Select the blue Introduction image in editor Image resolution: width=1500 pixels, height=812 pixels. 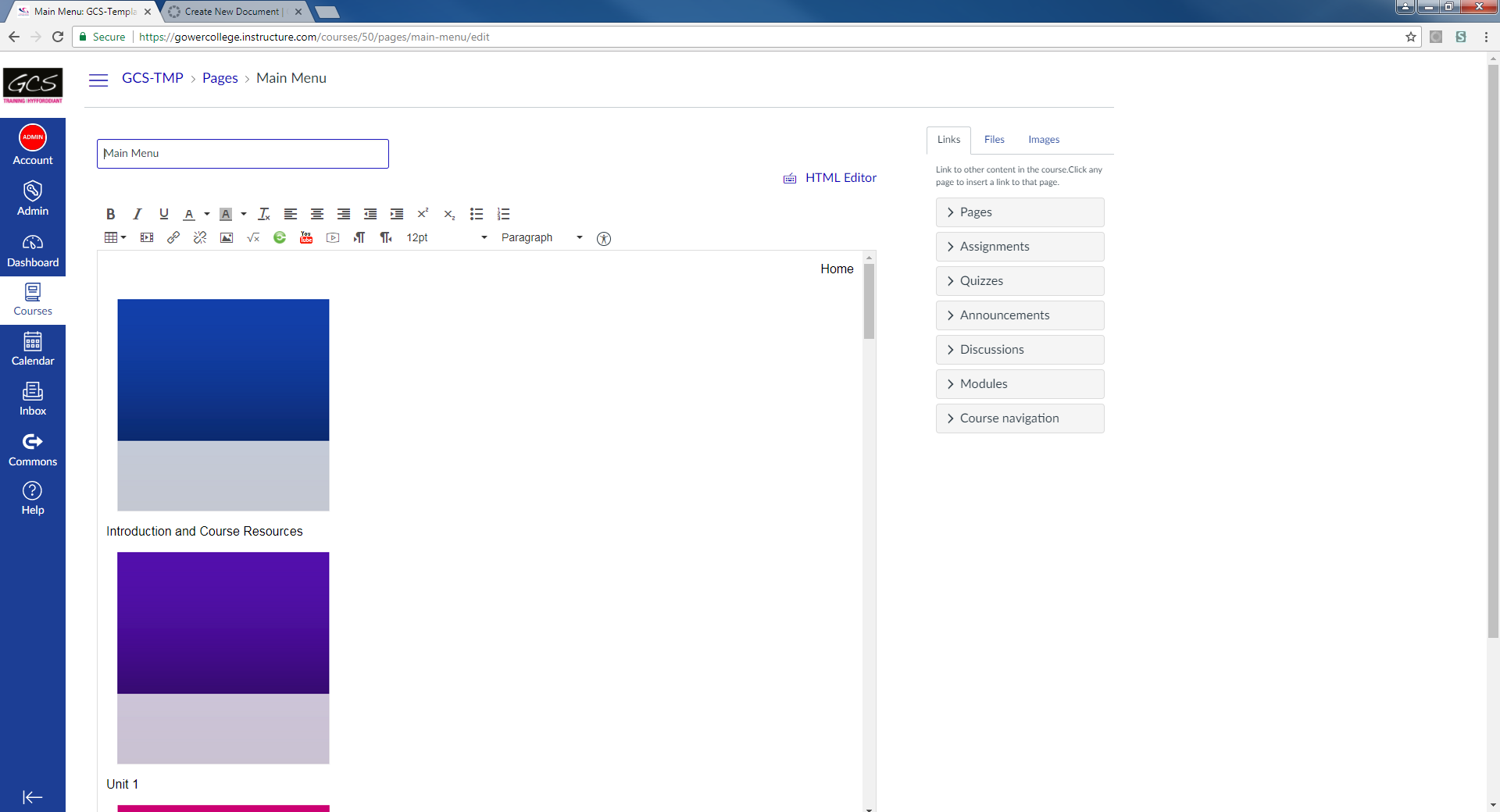tap(223, 405)
